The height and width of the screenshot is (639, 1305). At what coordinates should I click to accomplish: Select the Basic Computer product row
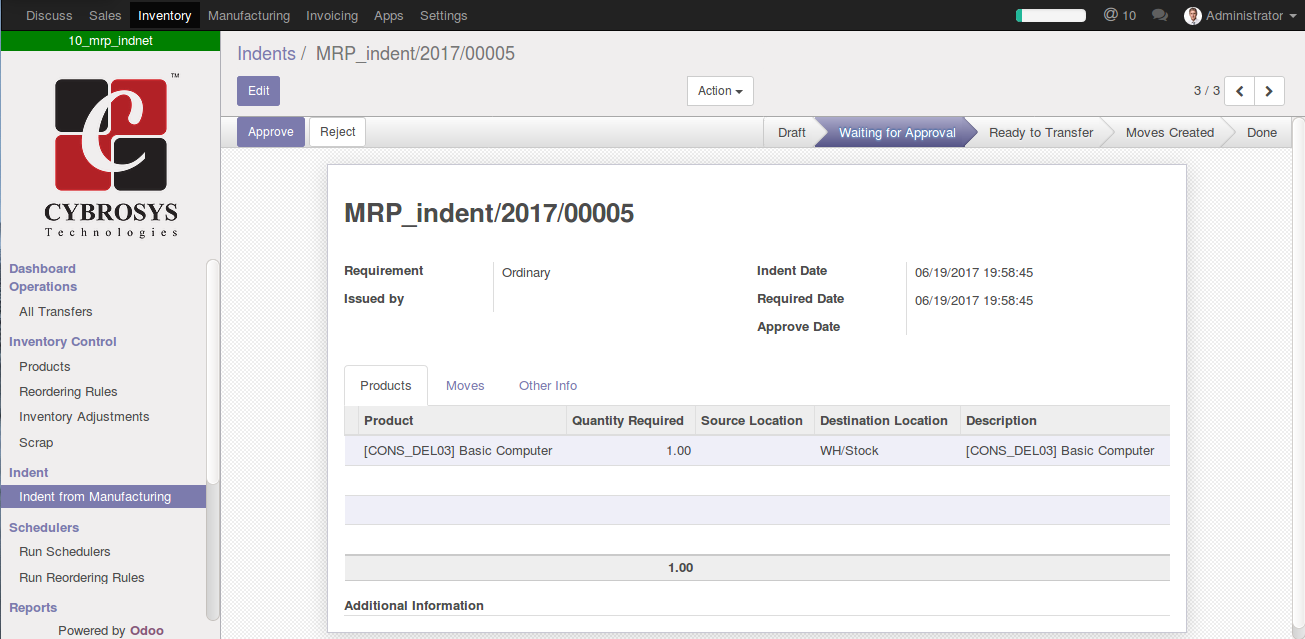458,451
